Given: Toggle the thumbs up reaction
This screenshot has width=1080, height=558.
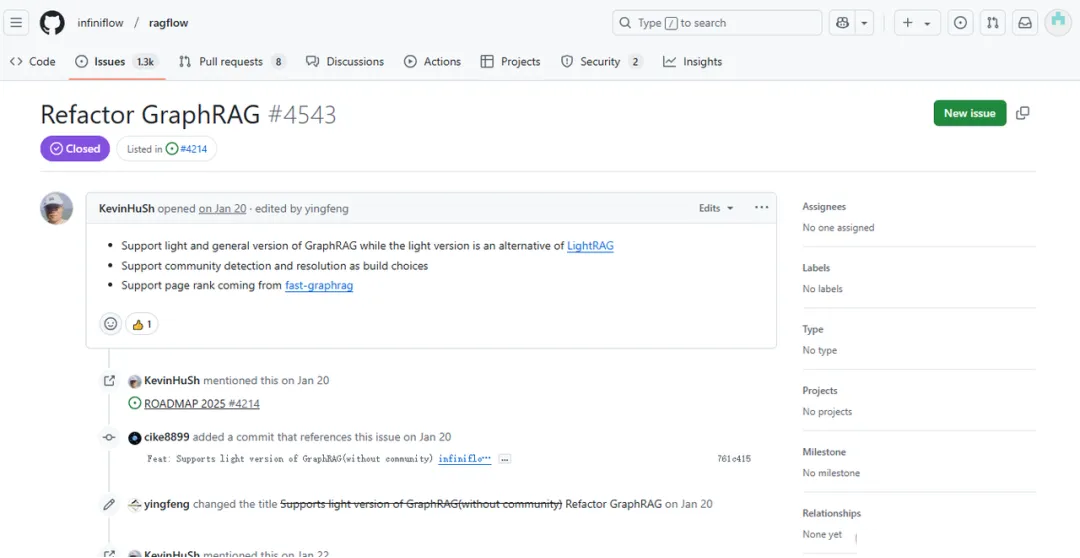Looking at the screenshot, I should coord(141,324).
